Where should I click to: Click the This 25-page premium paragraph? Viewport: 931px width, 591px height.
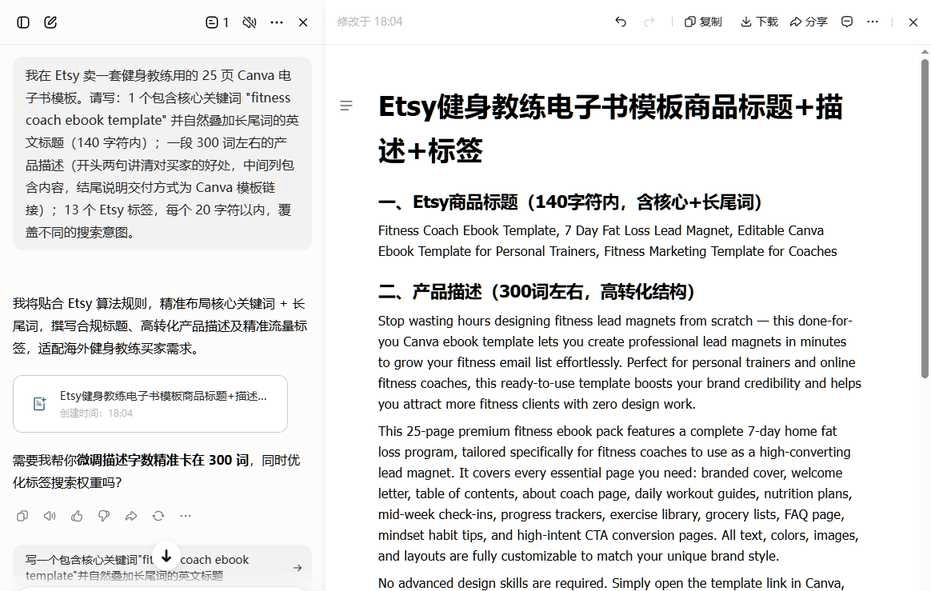pos(618,494)
